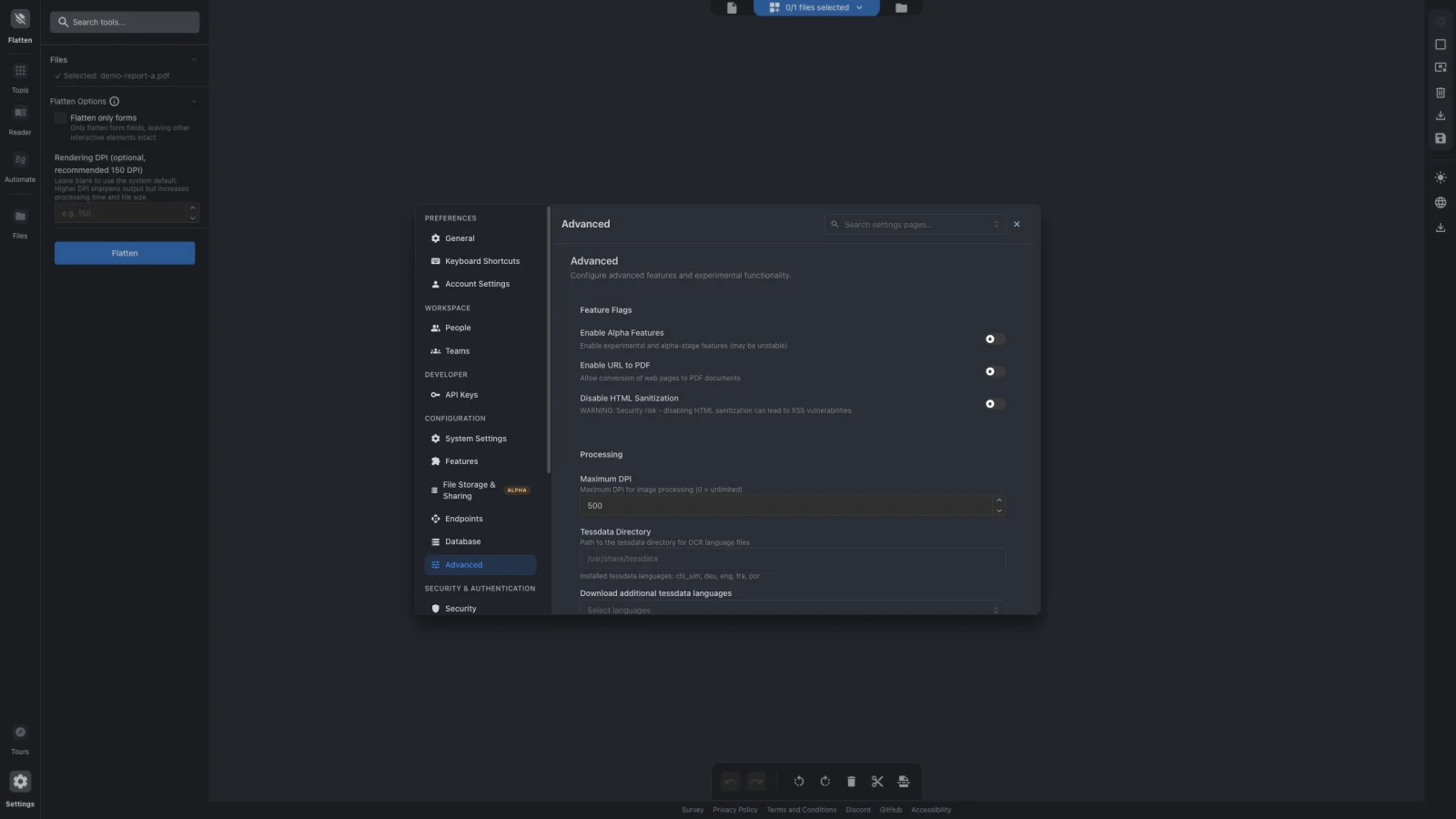The image size is (1456, 819).
Task: Click the folder icon in the top bar
Action: [x=901, y=8]
